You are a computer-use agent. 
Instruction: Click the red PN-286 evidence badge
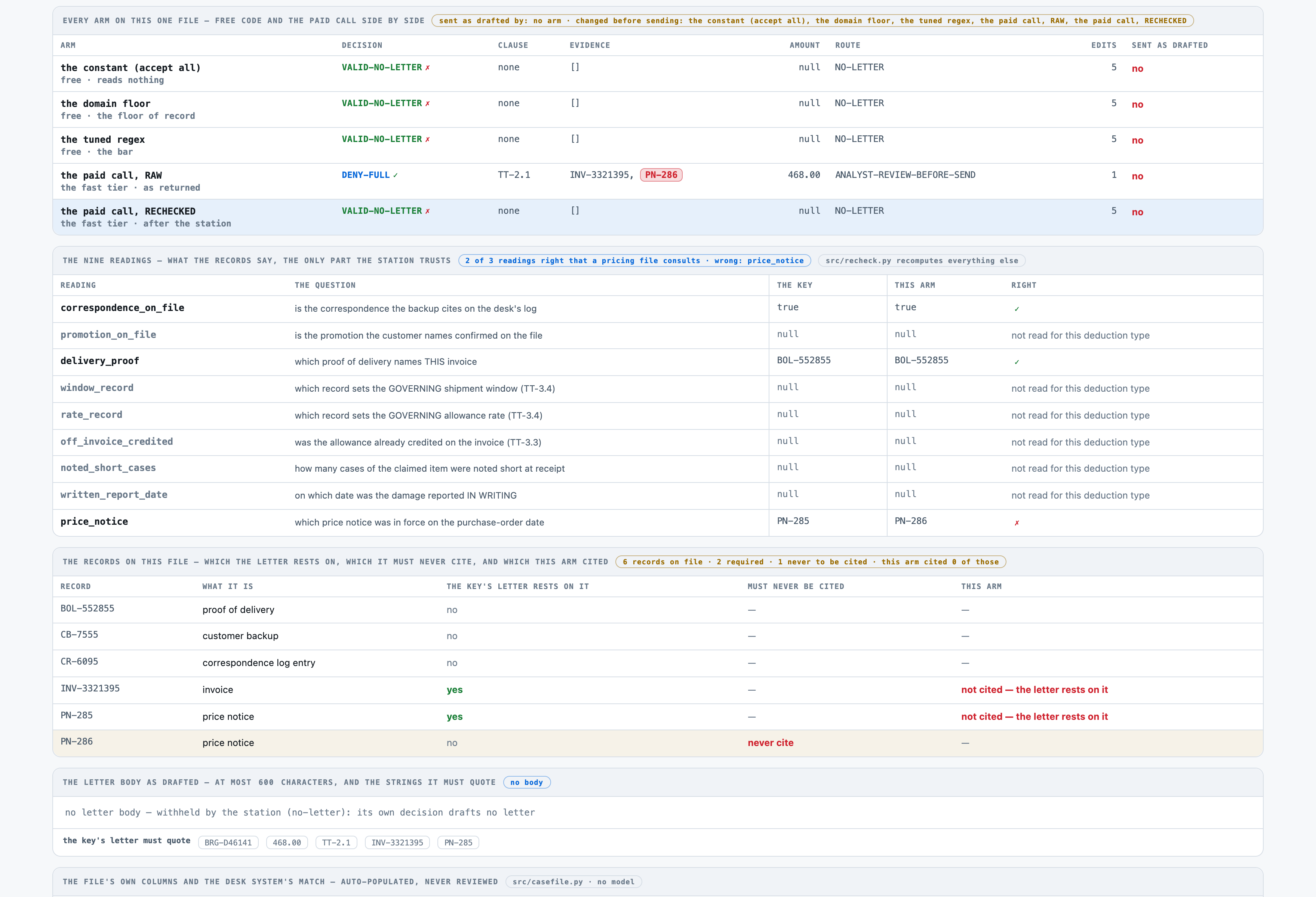pyautogui.click(x=661, y=175)
